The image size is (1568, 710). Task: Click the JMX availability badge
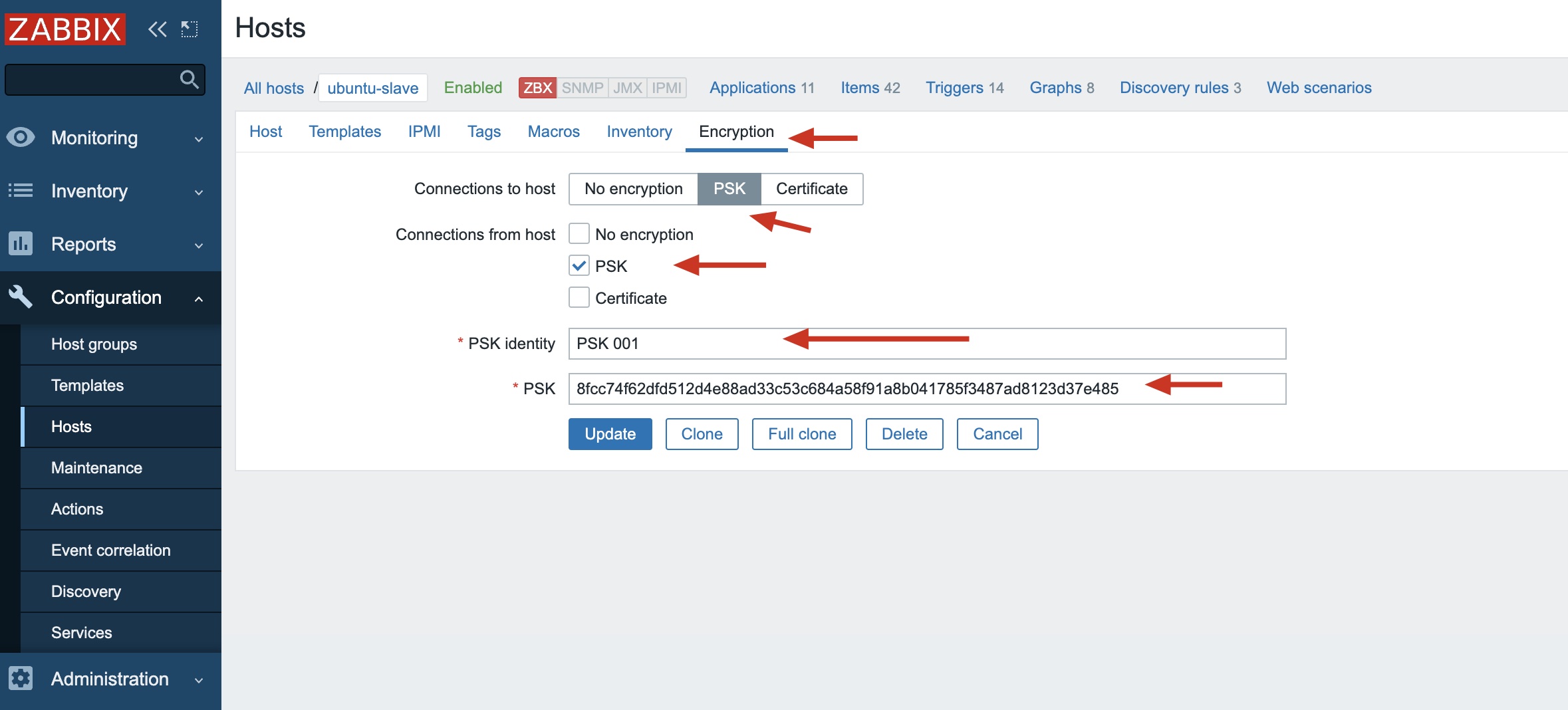(x=627, y=88)
